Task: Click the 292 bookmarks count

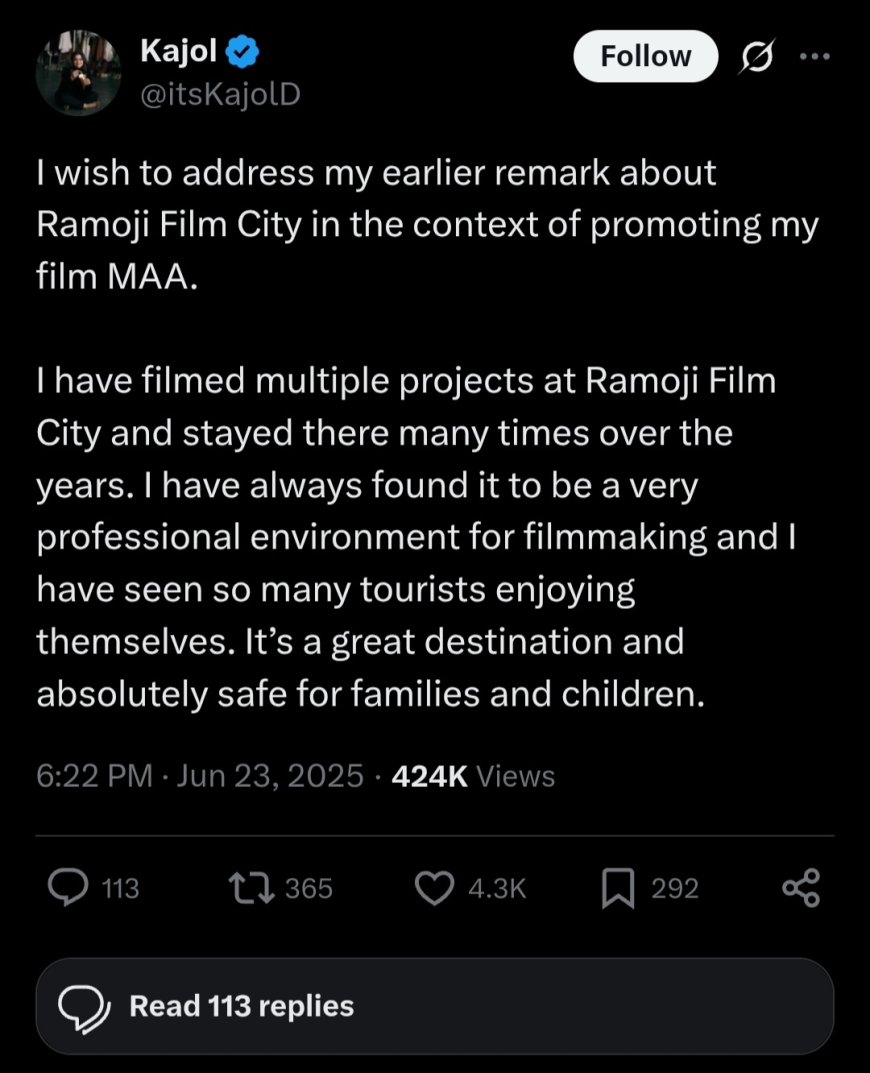Action: coord(675,888)
